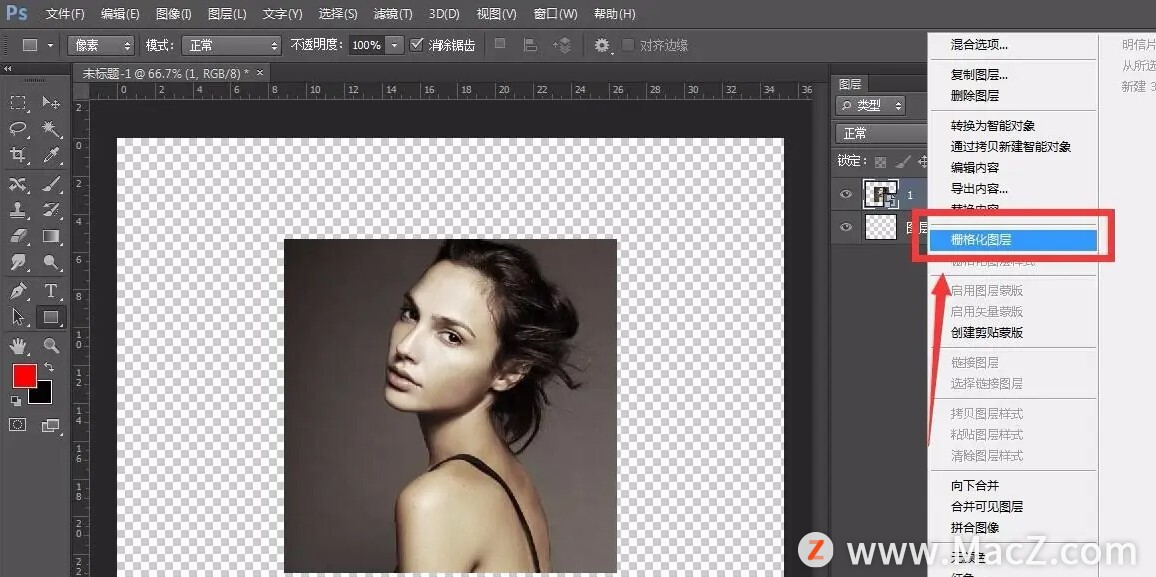Image resolution: width=1156 pixels, height=577 pixels.
Task: Activate the Eraser tool
Action: pos(19,237)
